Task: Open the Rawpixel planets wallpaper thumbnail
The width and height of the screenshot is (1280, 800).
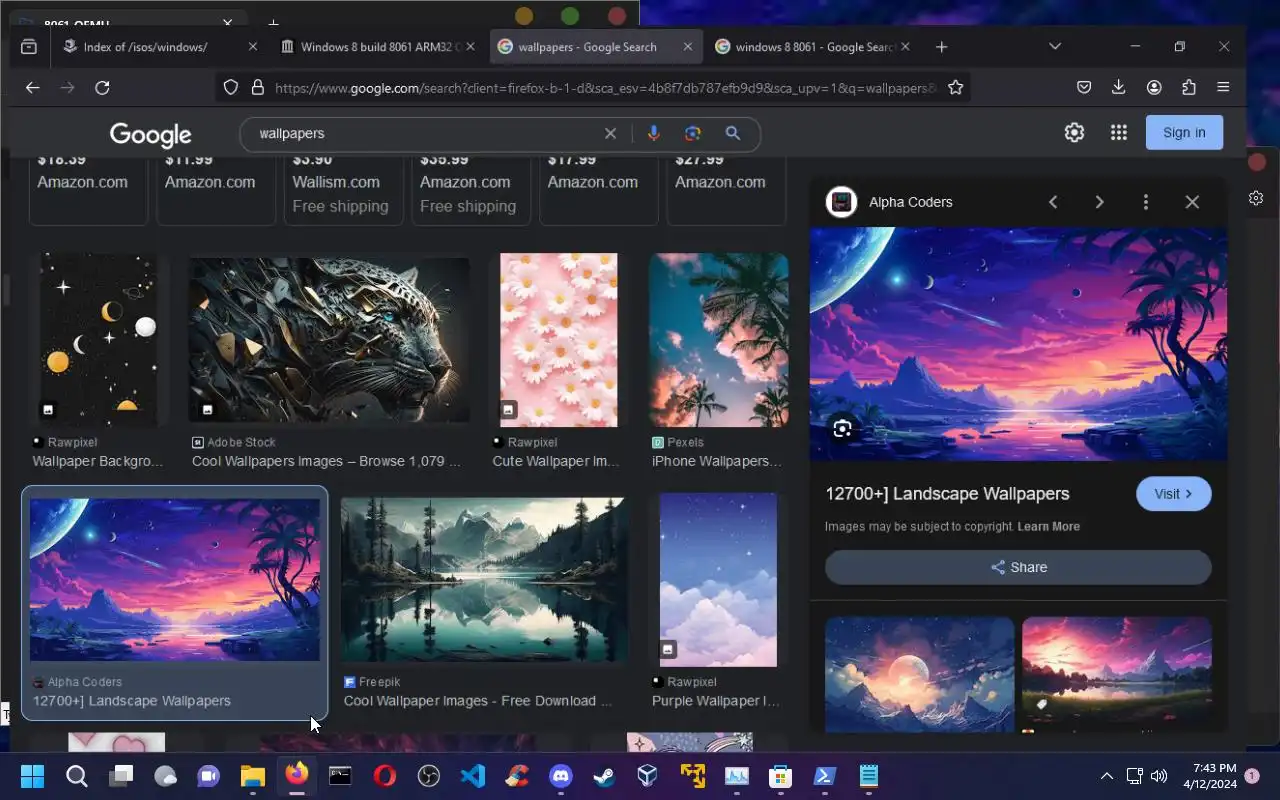Action: pyautogui.click(x=98, y=340)
